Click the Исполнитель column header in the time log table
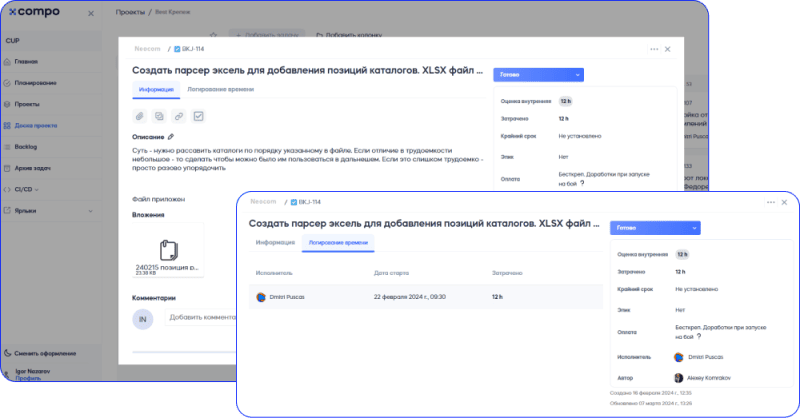This screenshot has height=418, width=800. click(274, 273)
